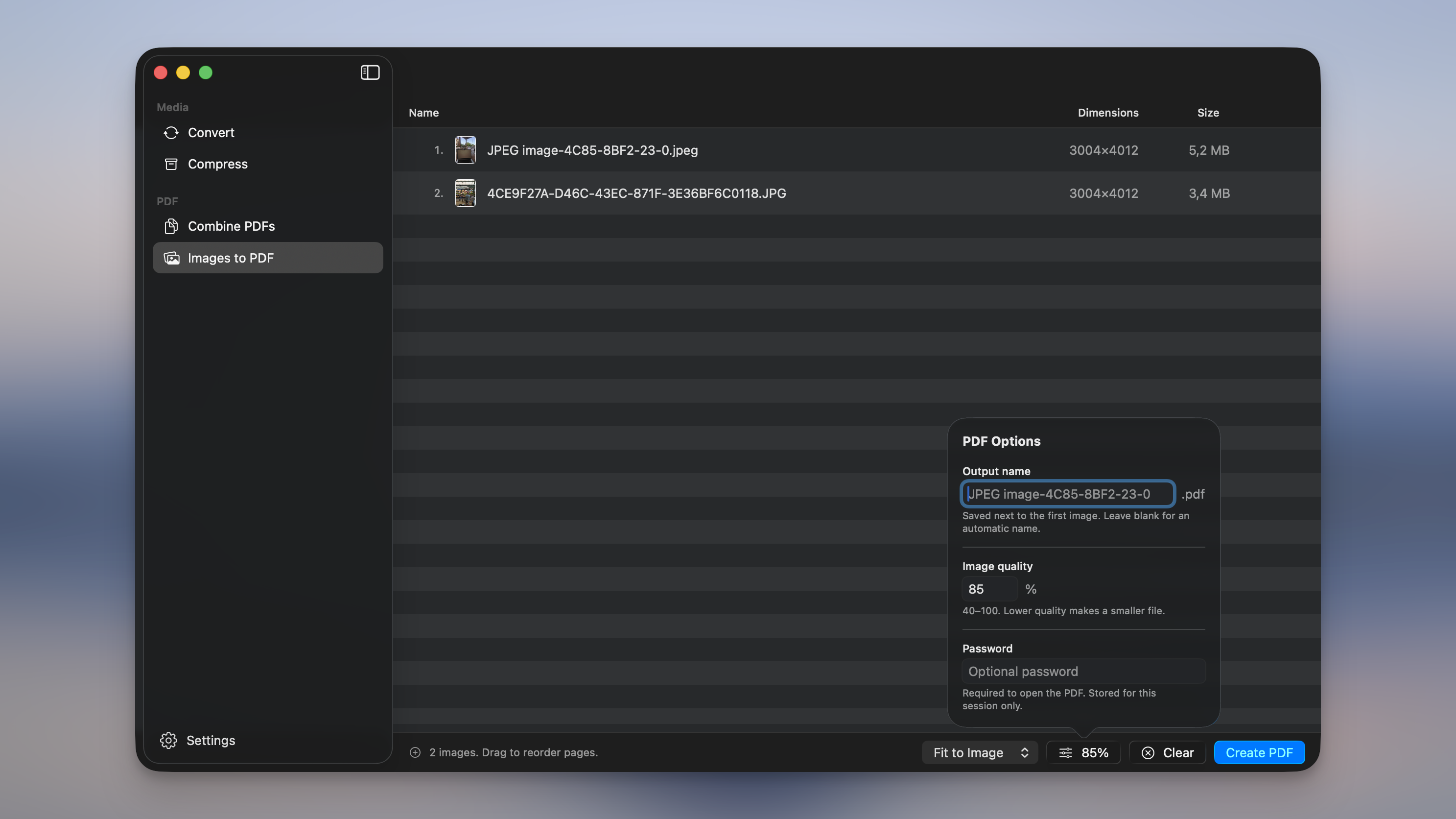Screen dimensions: 1456x819
Task: Click the Optional password field
Action: [1083, 672]
